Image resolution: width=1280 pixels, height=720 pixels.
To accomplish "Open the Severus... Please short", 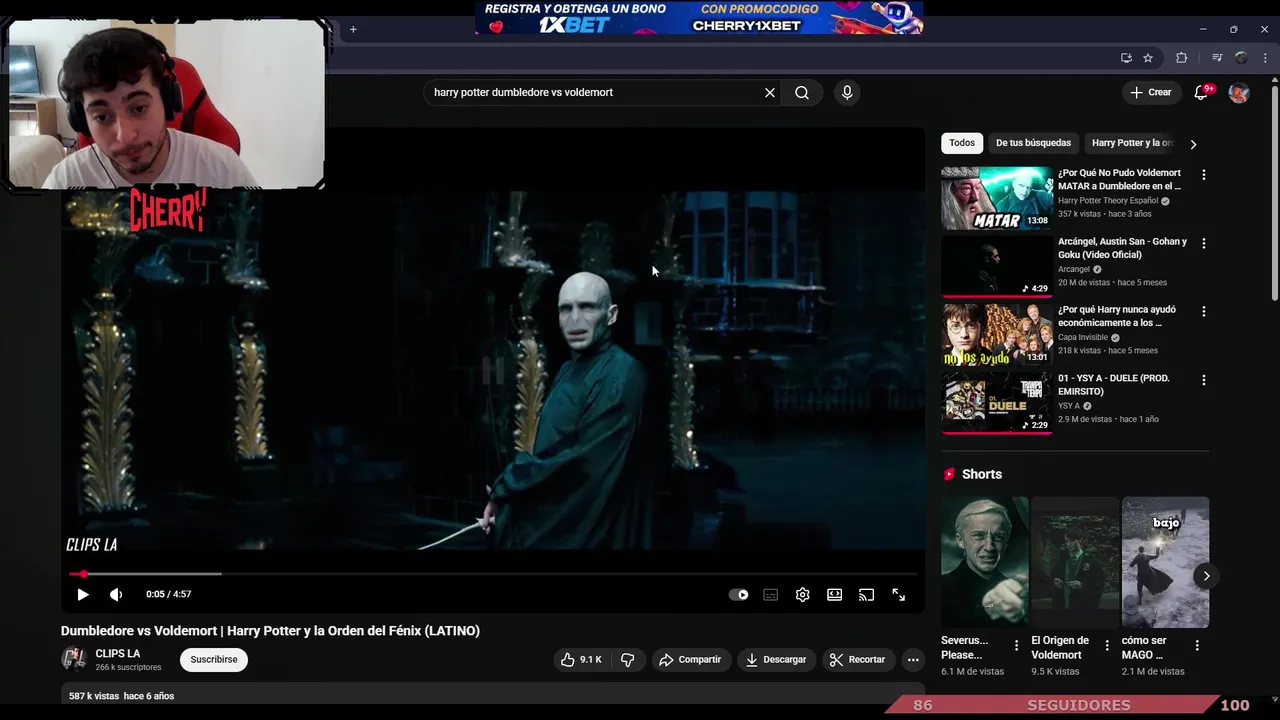I will [x=984, y=562].
